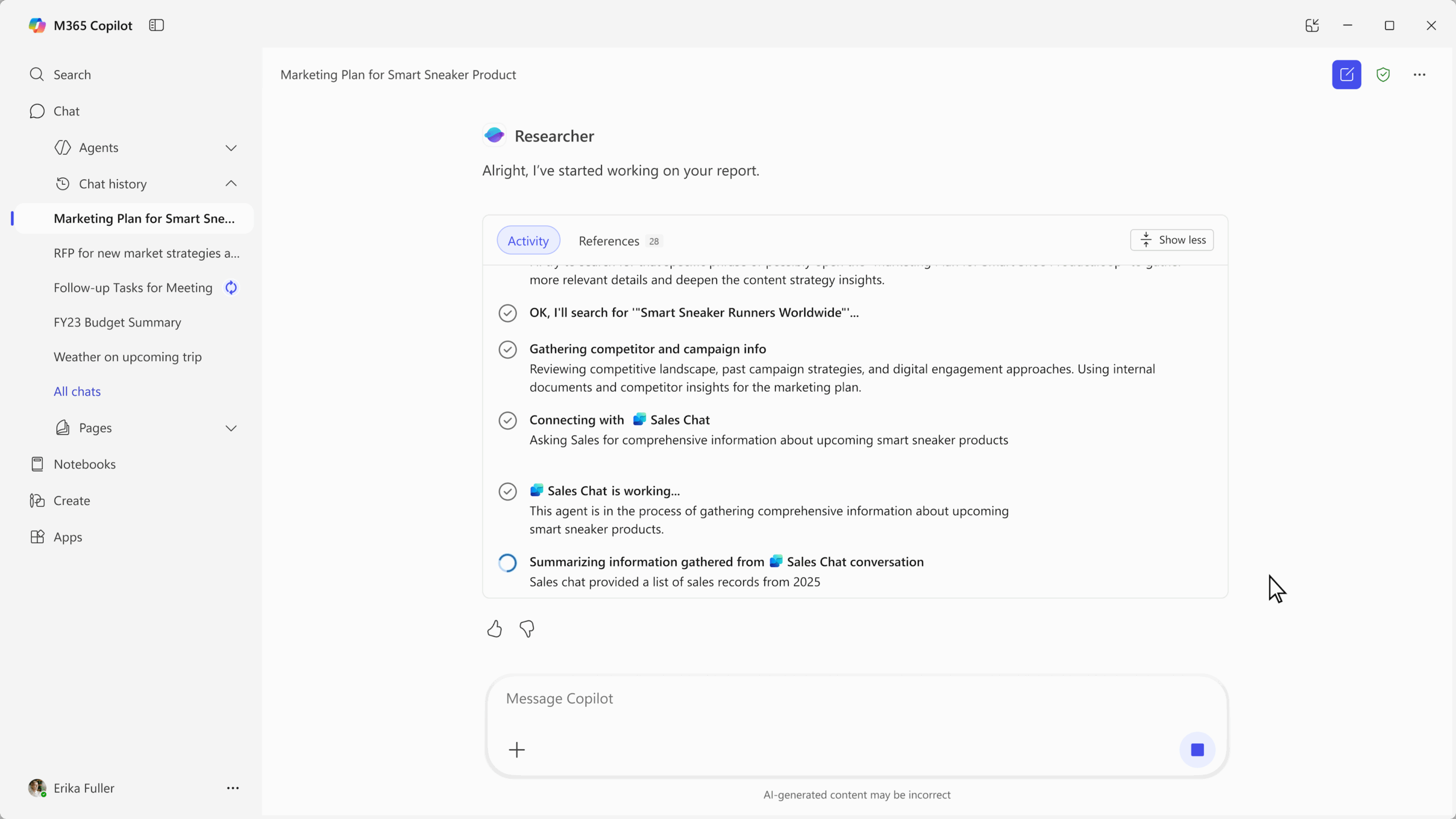1456x819 pixels.
Task: Click the plus icon to add attachment
Action: tap(516, 750)
